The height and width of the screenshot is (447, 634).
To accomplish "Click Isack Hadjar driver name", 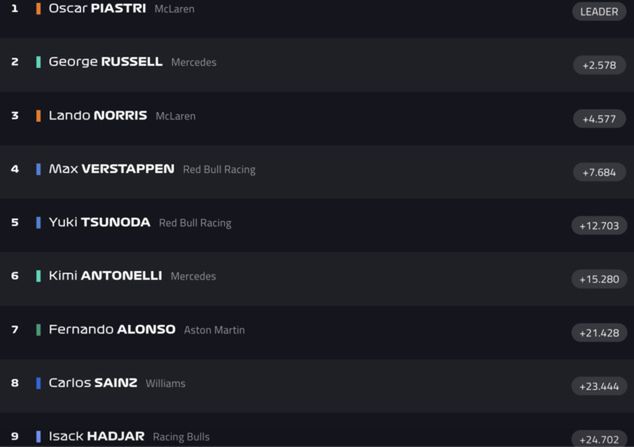I will (x=96, y=436).
